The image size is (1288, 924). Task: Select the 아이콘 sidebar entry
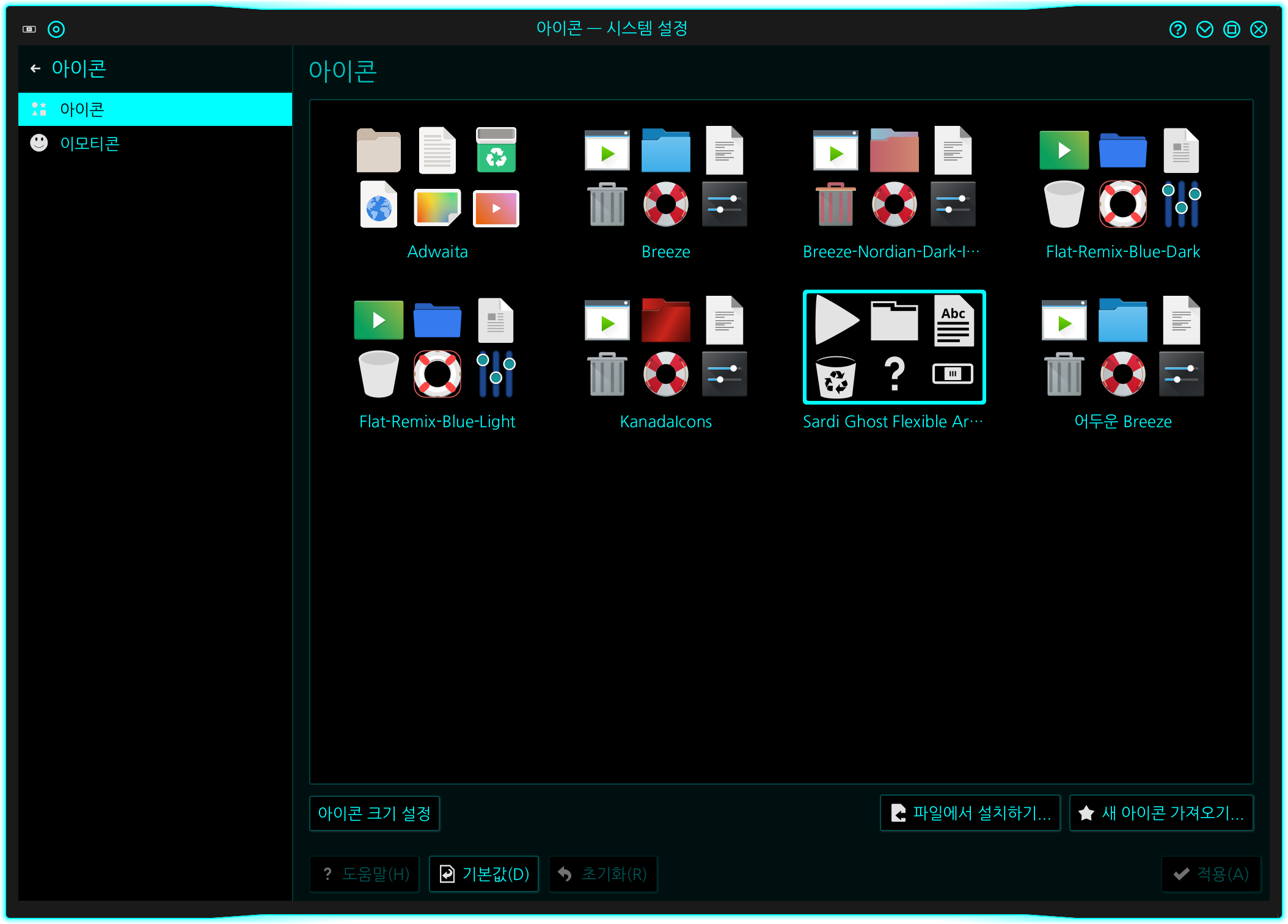[x=82, y=109]
